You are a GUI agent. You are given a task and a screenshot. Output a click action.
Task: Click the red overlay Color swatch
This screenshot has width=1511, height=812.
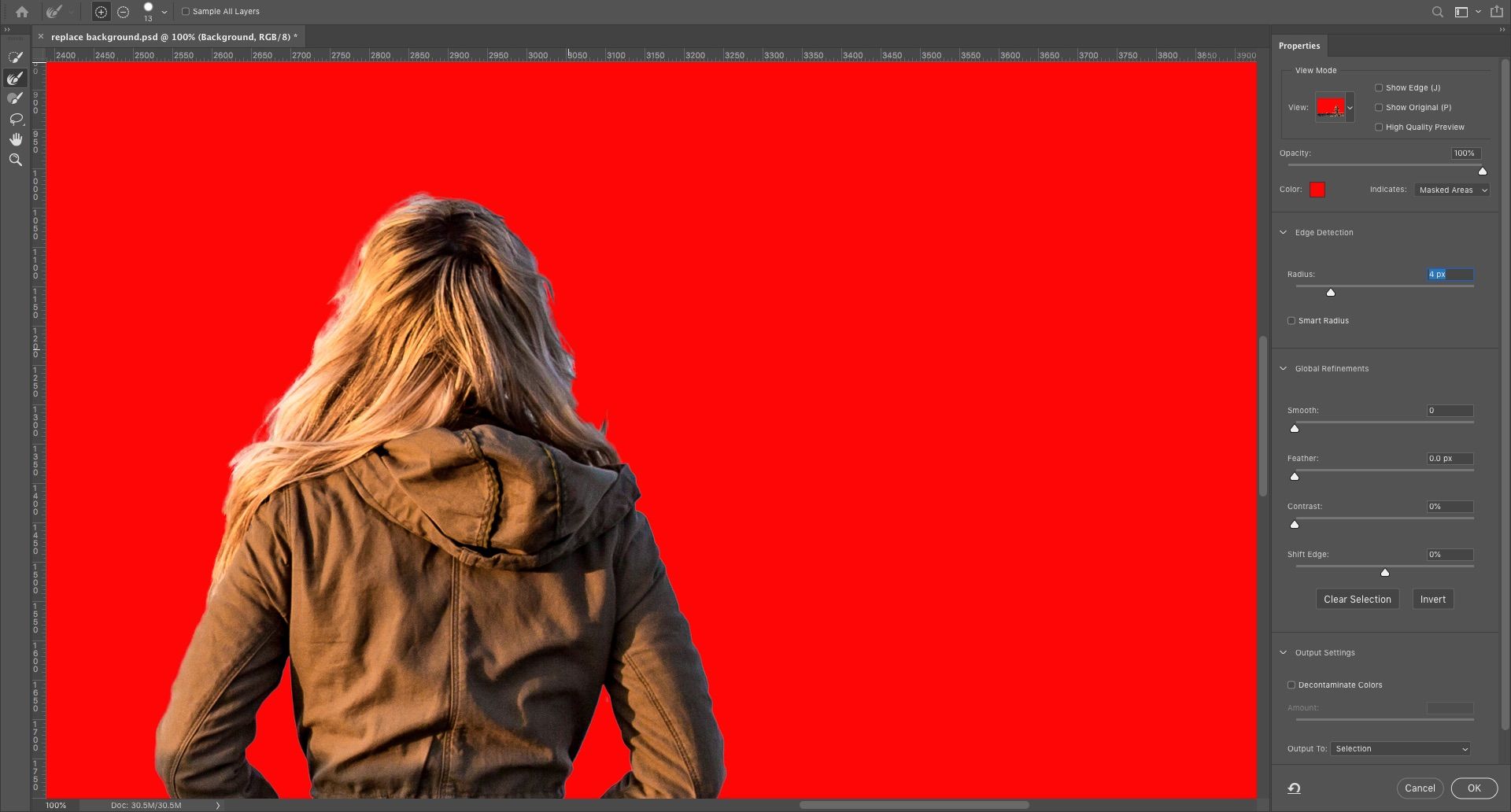pyautogui.click(x=1317, y=190)
